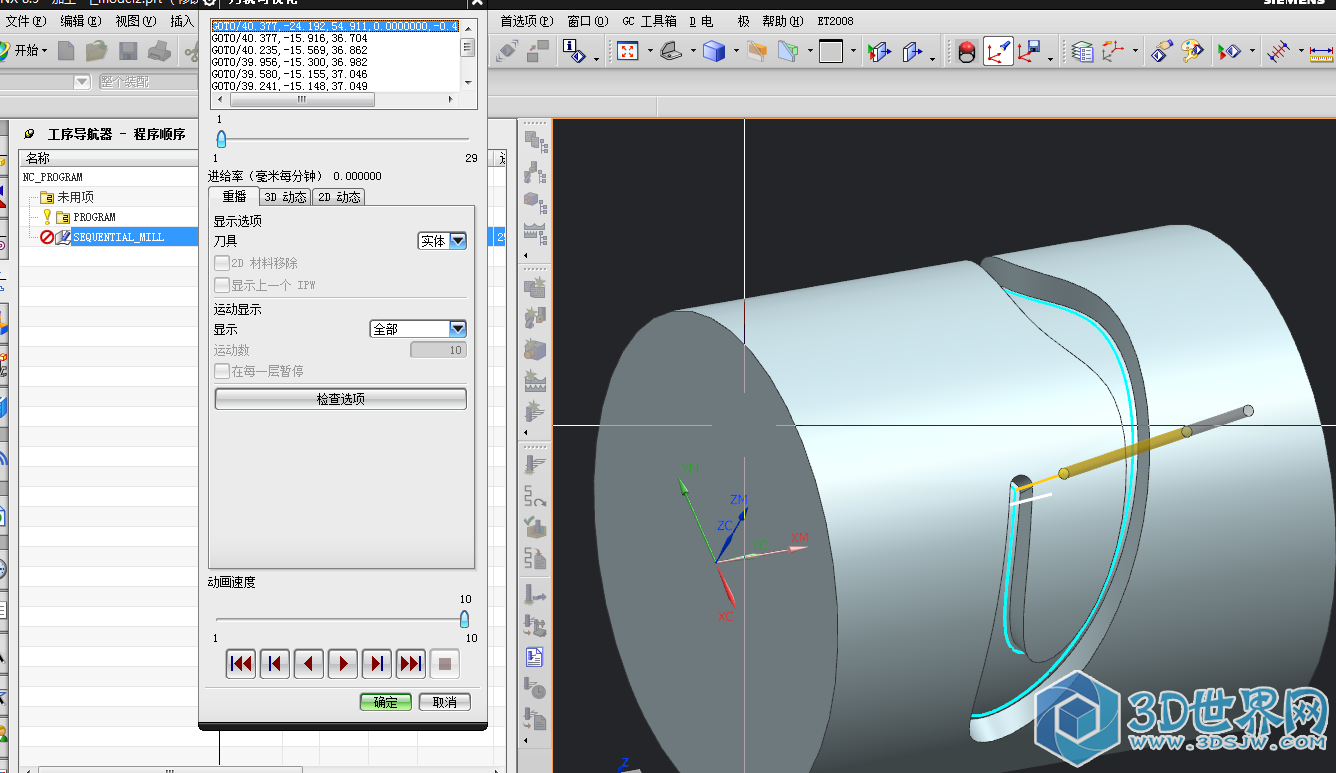
Task: Select the Shaded blue cube rendering icon
Action: (x=714, y=51)
